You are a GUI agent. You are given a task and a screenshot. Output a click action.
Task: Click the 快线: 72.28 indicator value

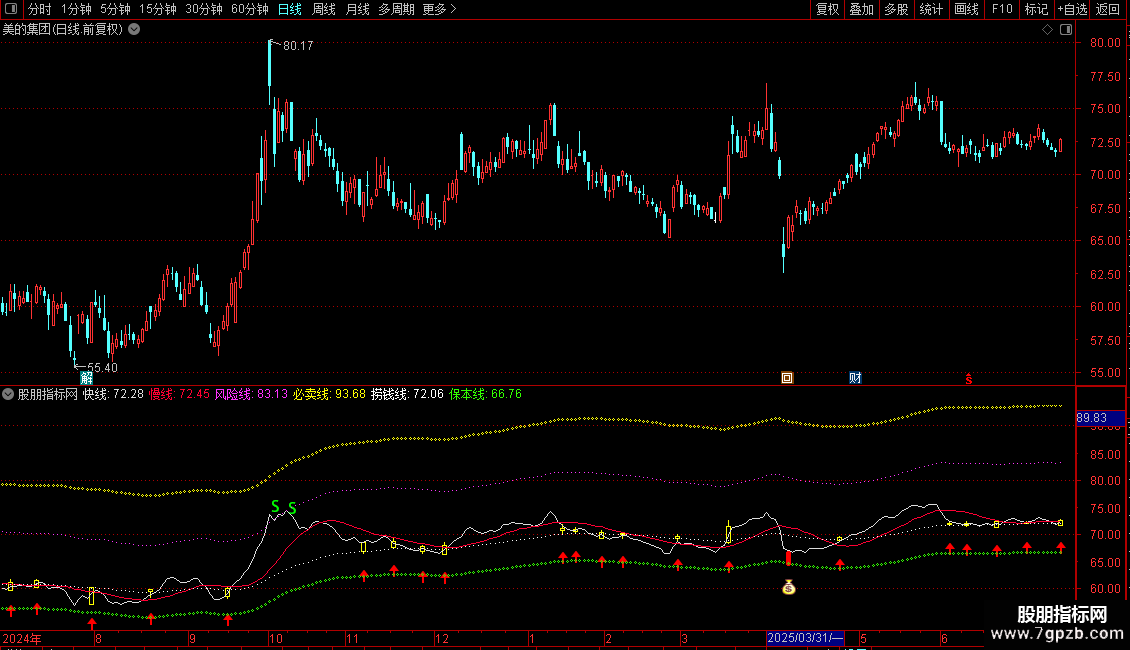113,394
